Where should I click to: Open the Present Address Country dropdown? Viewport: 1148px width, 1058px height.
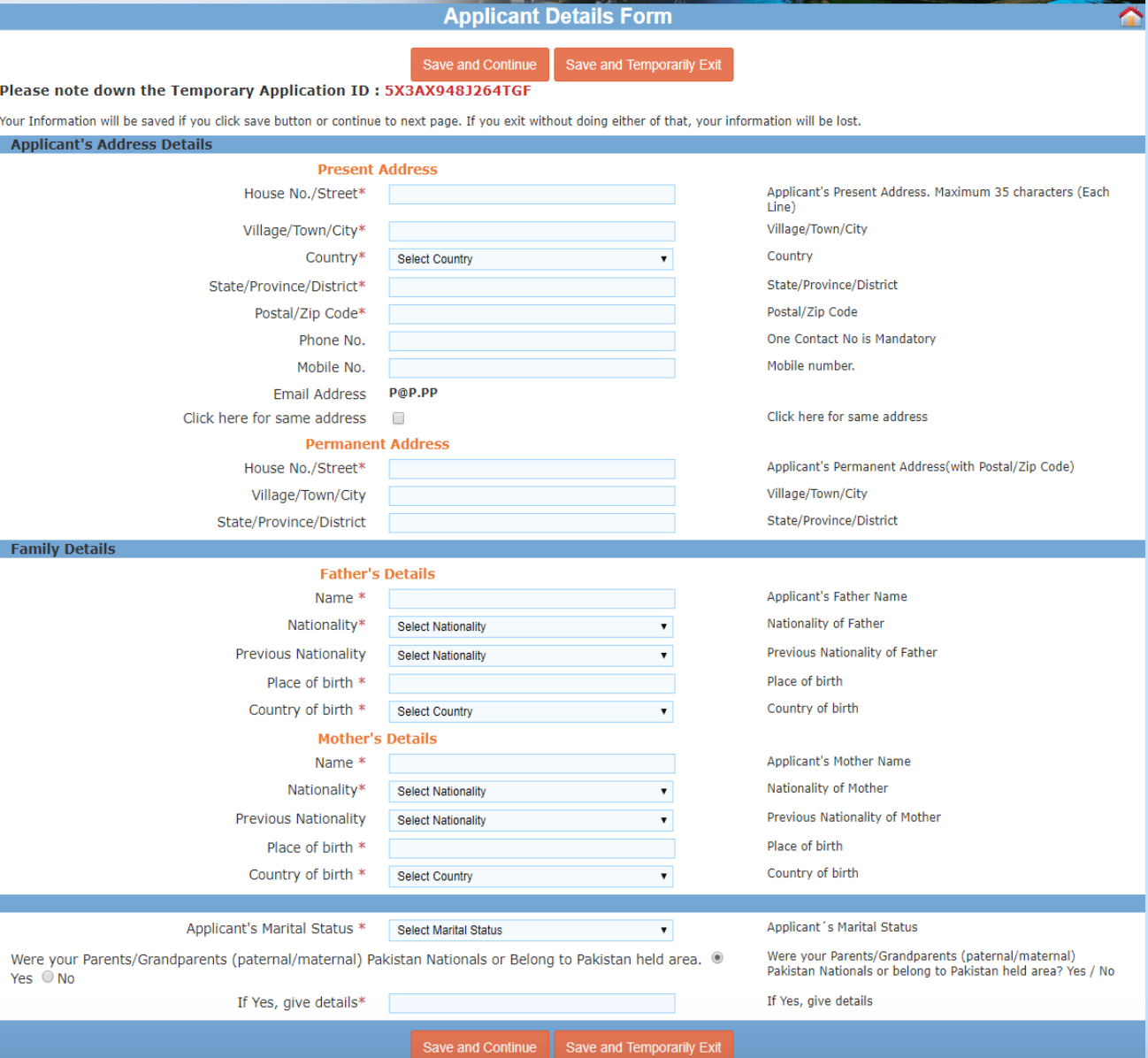[531, 258]
